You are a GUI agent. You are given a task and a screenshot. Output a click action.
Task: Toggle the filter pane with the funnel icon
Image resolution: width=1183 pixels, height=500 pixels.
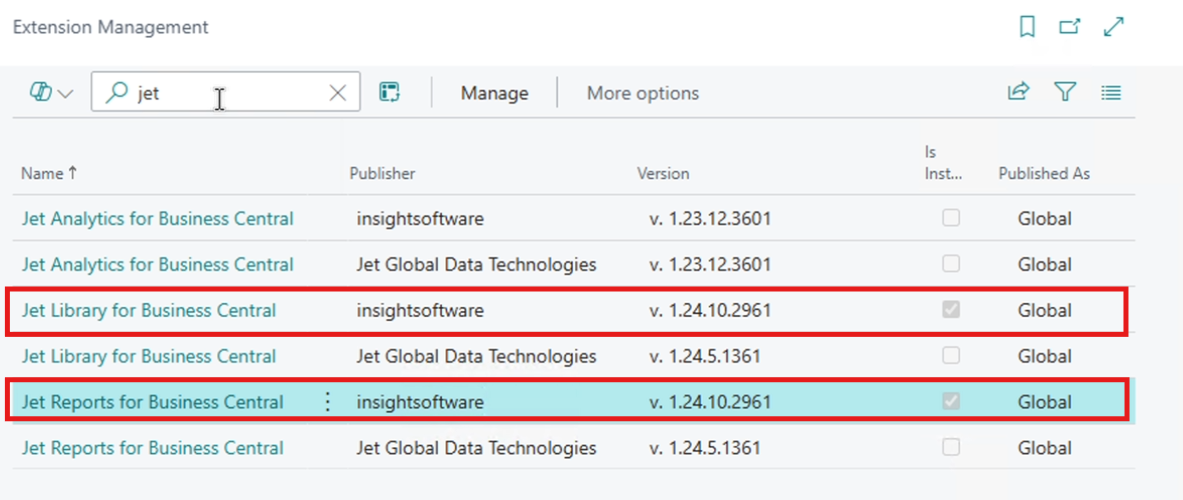pos(1065,92)
